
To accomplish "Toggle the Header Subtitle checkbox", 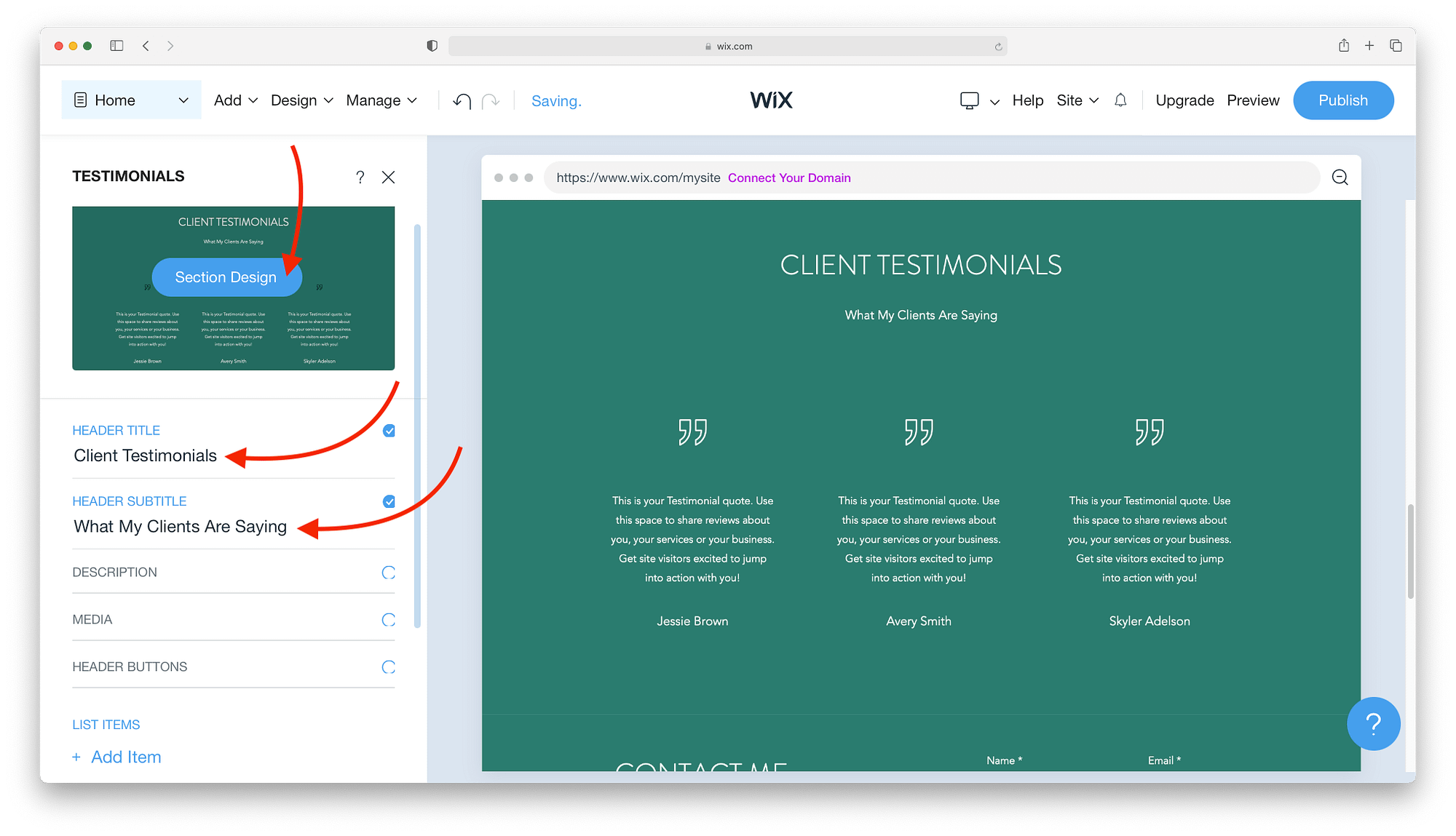I will pos(389,501).
